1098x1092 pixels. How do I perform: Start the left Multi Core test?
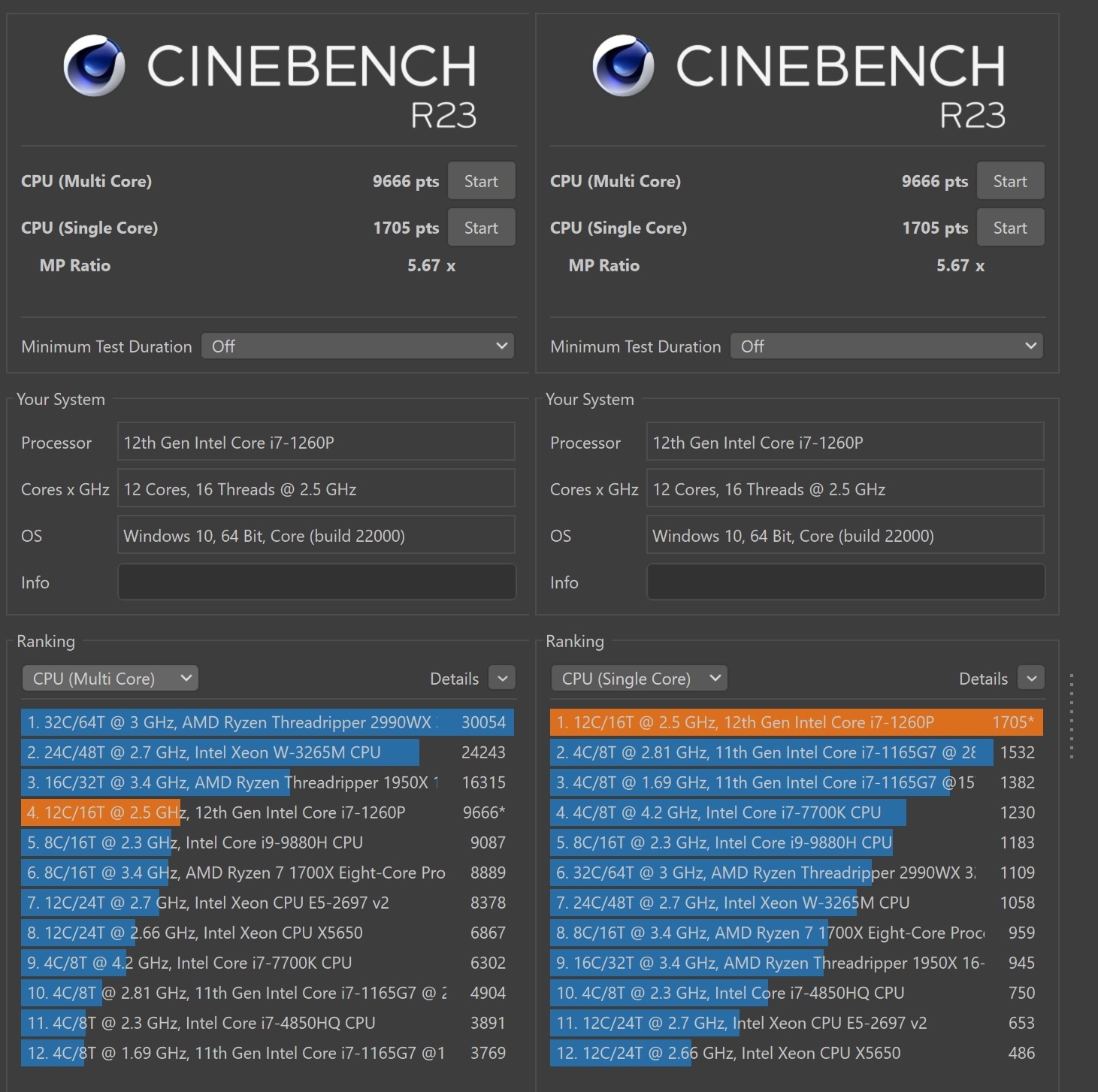pyautogui.click(x=481, y=181)
